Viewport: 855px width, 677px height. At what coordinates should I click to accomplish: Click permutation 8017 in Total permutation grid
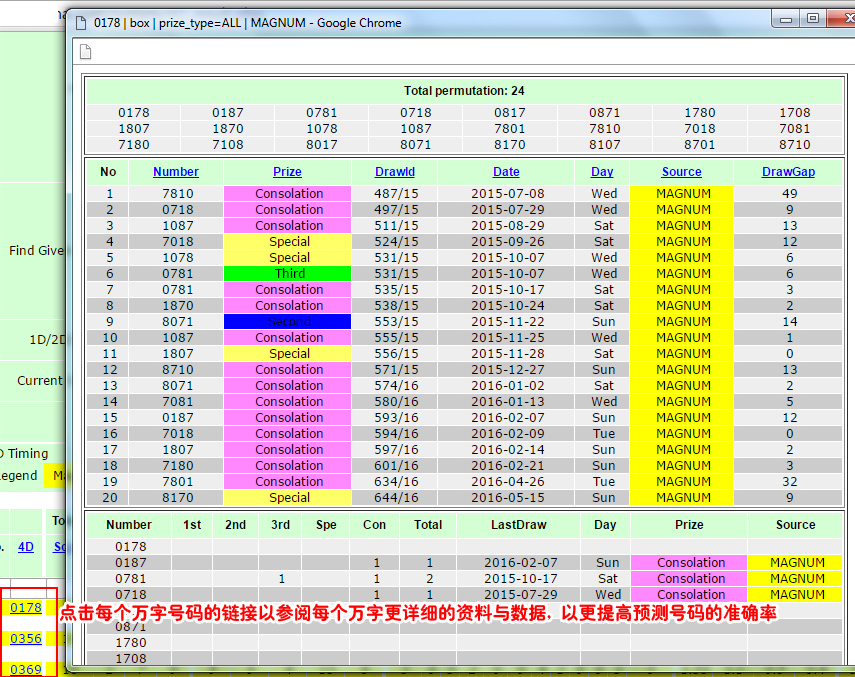pos(321,144)
